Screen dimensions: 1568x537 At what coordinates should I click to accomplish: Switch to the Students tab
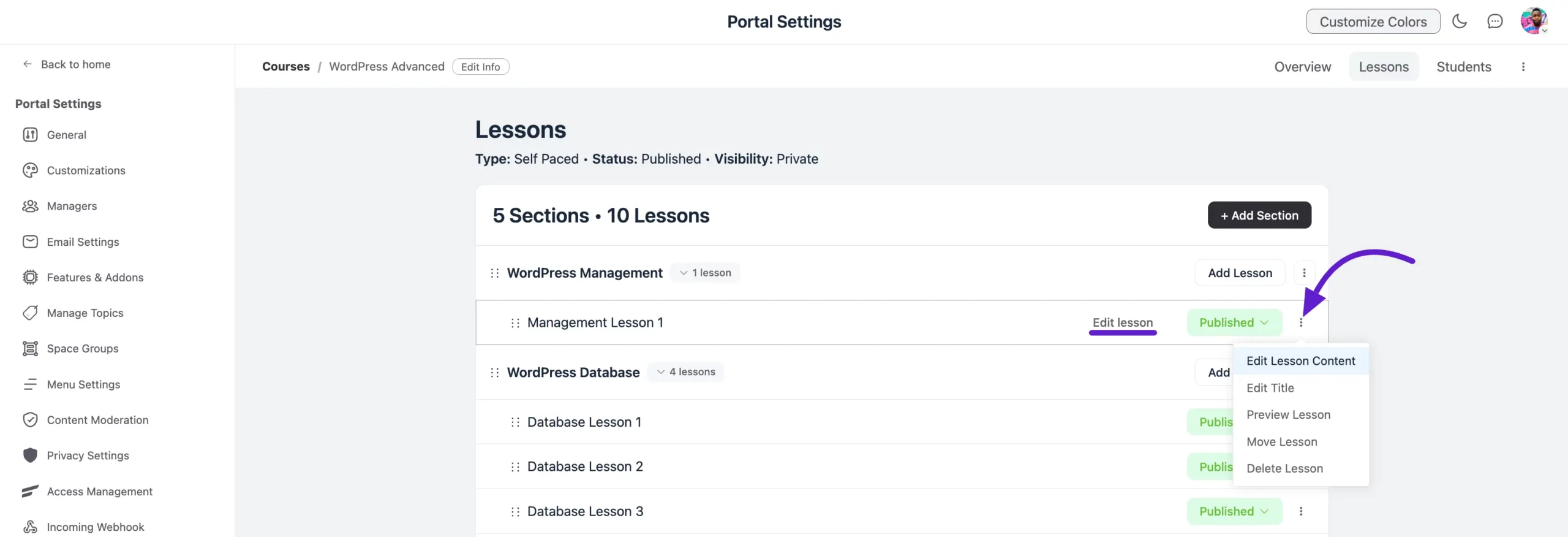(x=1463, y=67)
